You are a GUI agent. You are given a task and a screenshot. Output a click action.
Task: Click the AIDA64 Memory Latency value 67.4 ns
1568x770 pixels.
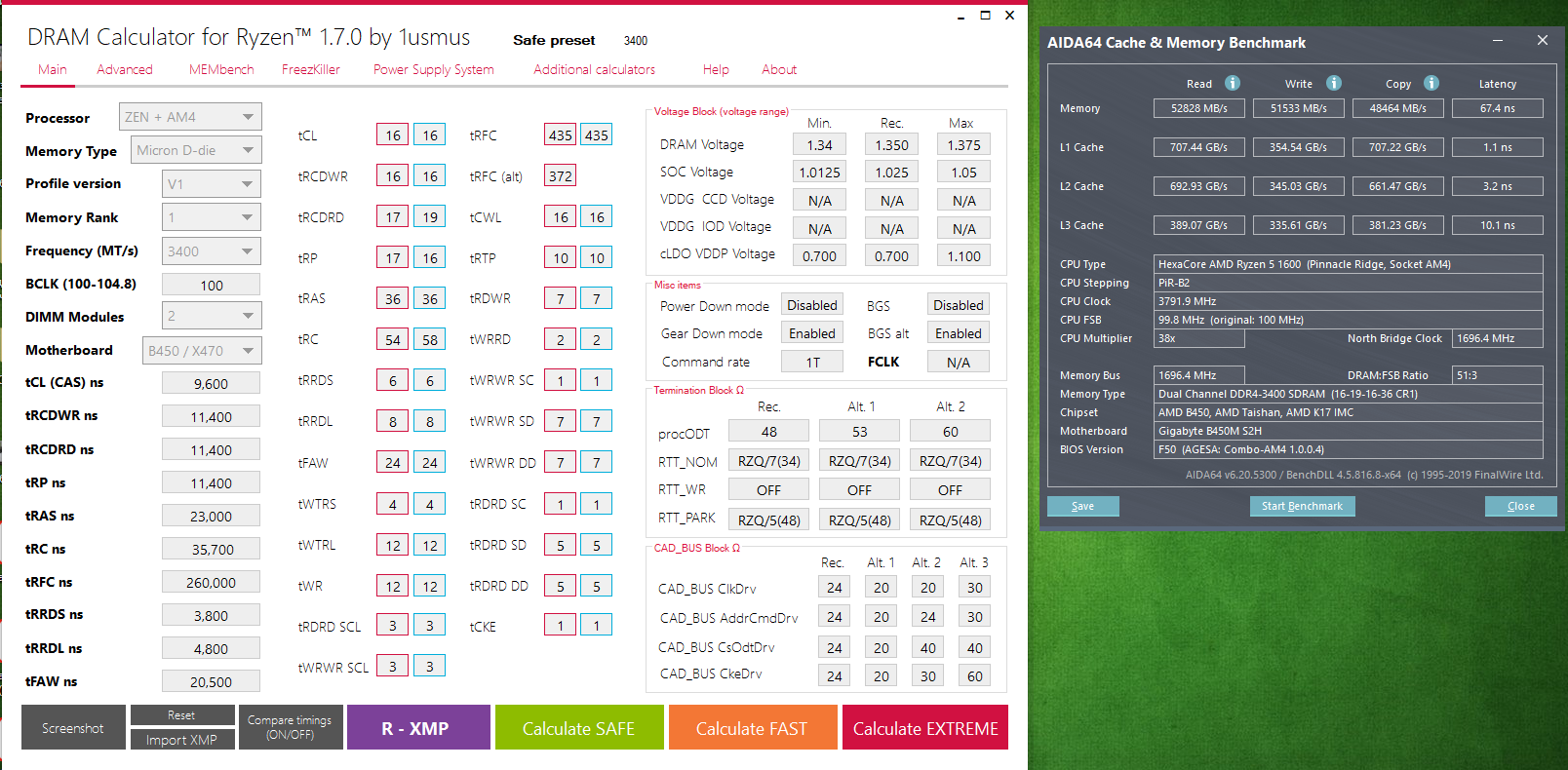tap(1498, 108)
